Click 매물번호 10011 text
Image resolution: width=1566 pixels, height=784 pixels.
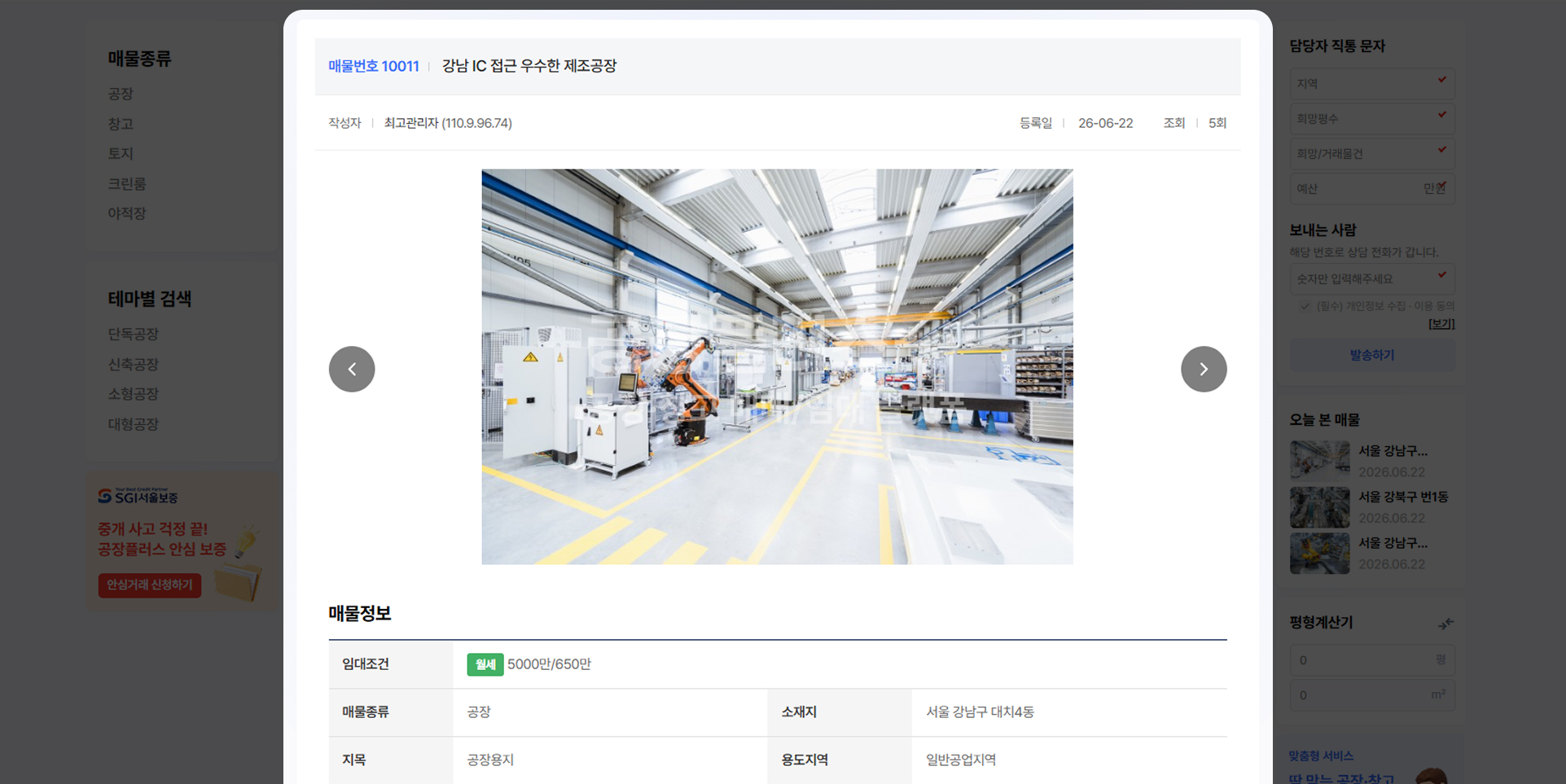pyautogui.click(x=374, y=66)
